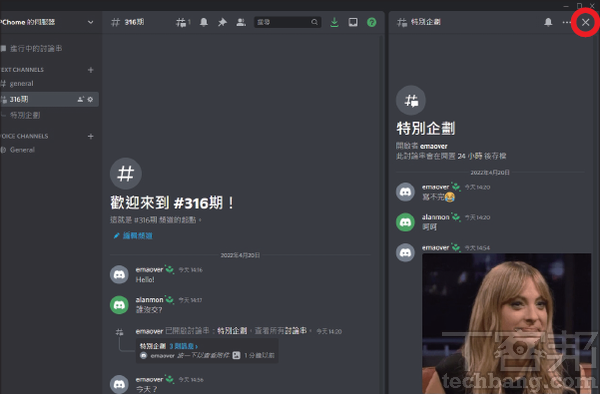This screenshot has width=600, height=394.
Task: Add a new text channel
Action: [x=91, y=70]
